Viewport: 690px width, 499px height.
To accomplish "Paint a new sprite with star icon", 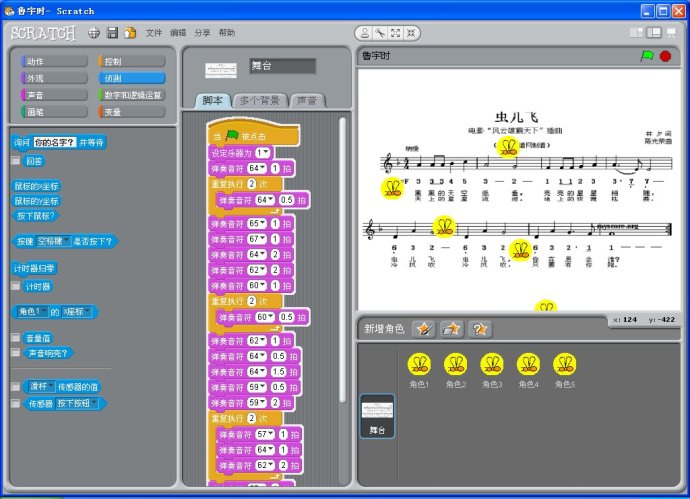I will click(x=424, y=328).
